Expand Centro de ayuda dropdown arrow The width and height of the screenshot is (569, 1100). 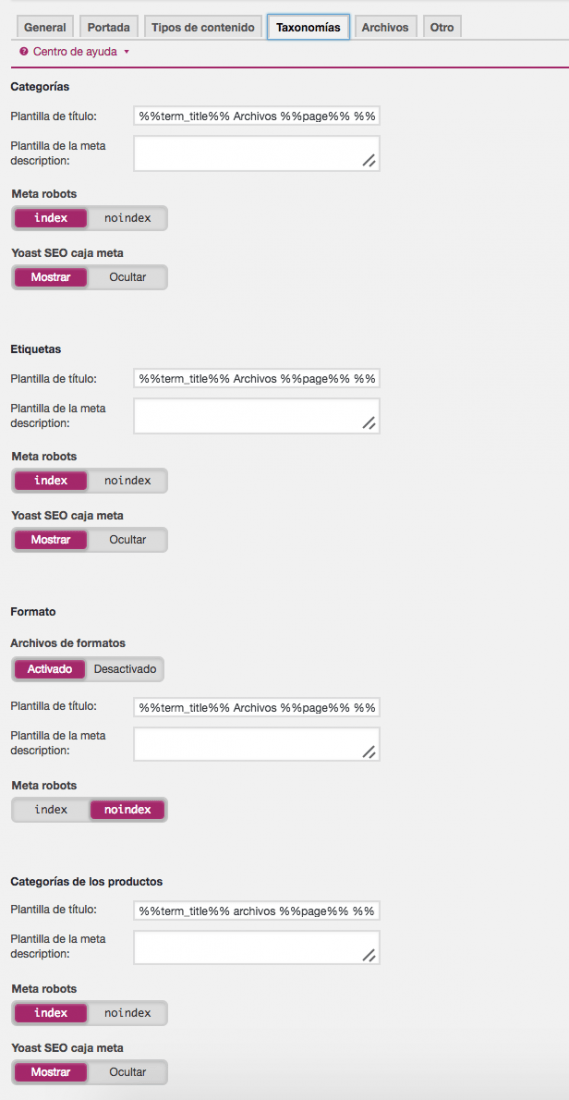(x=126, y=53)
